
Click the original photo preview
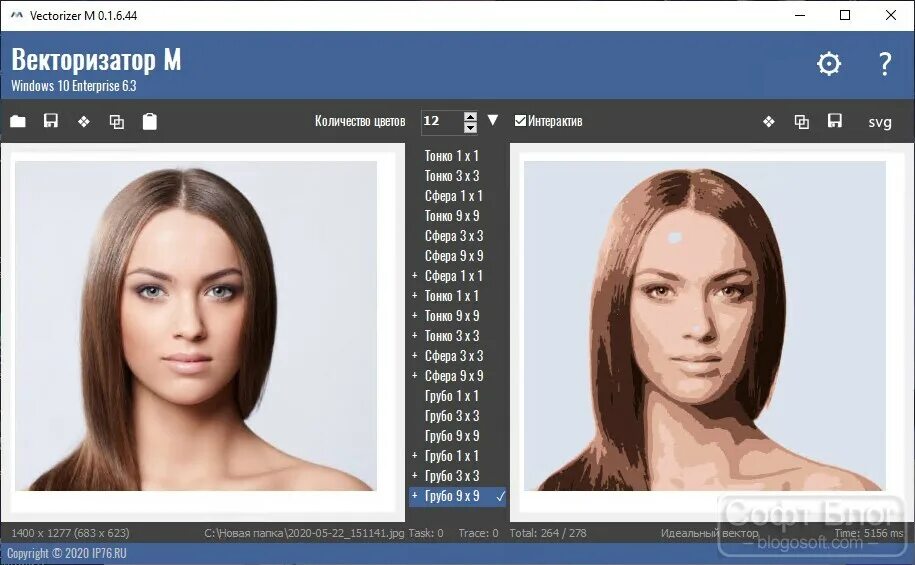(195, 326)
